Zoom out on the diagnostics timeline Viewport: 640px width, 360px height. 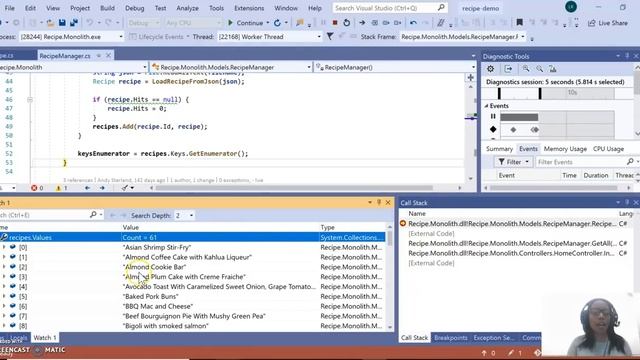tap(540, 69)
